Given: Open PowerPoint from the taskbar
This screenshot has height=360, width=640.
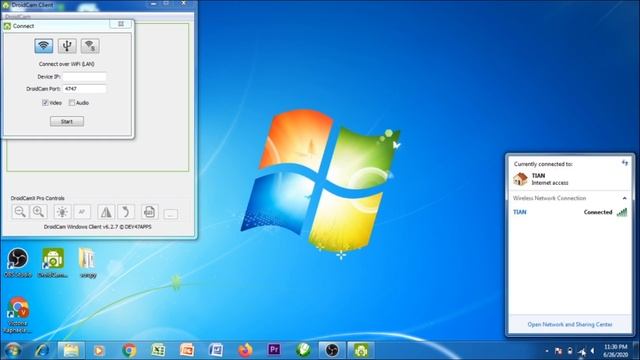Looking at the screenshot, I should (187, 350).
